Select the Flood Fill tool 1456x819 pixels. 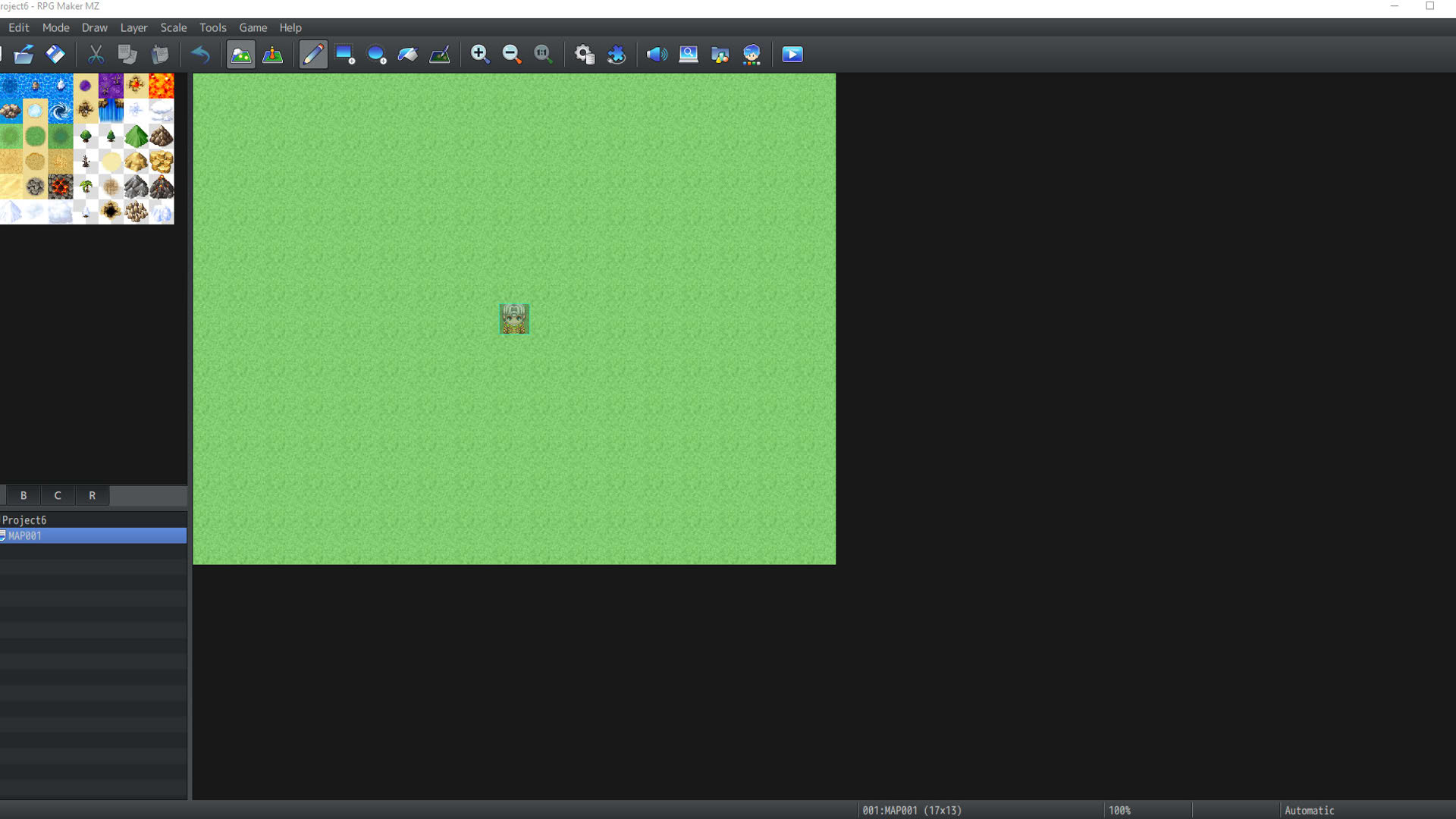pos(408,55)
